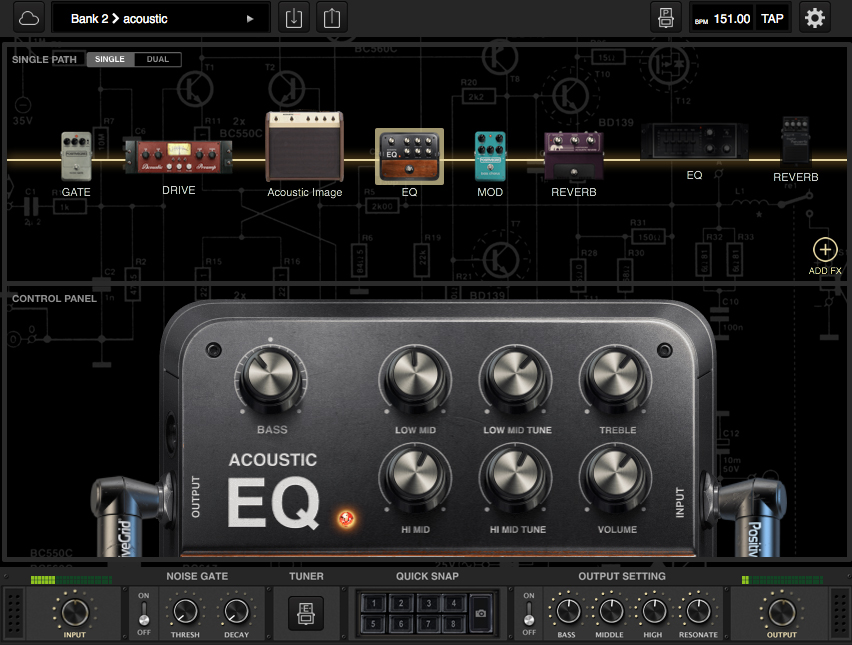Toggle the noise gate ON/OFF switch
This screenshot has width=852, height=645.
[143, 613]
